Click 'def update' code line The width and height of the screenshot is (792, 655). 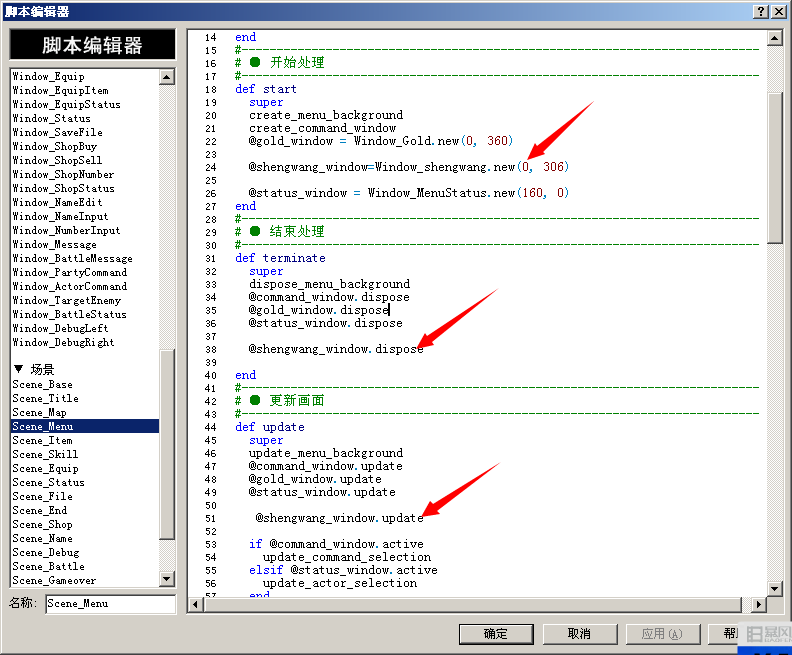coord(270,427)
